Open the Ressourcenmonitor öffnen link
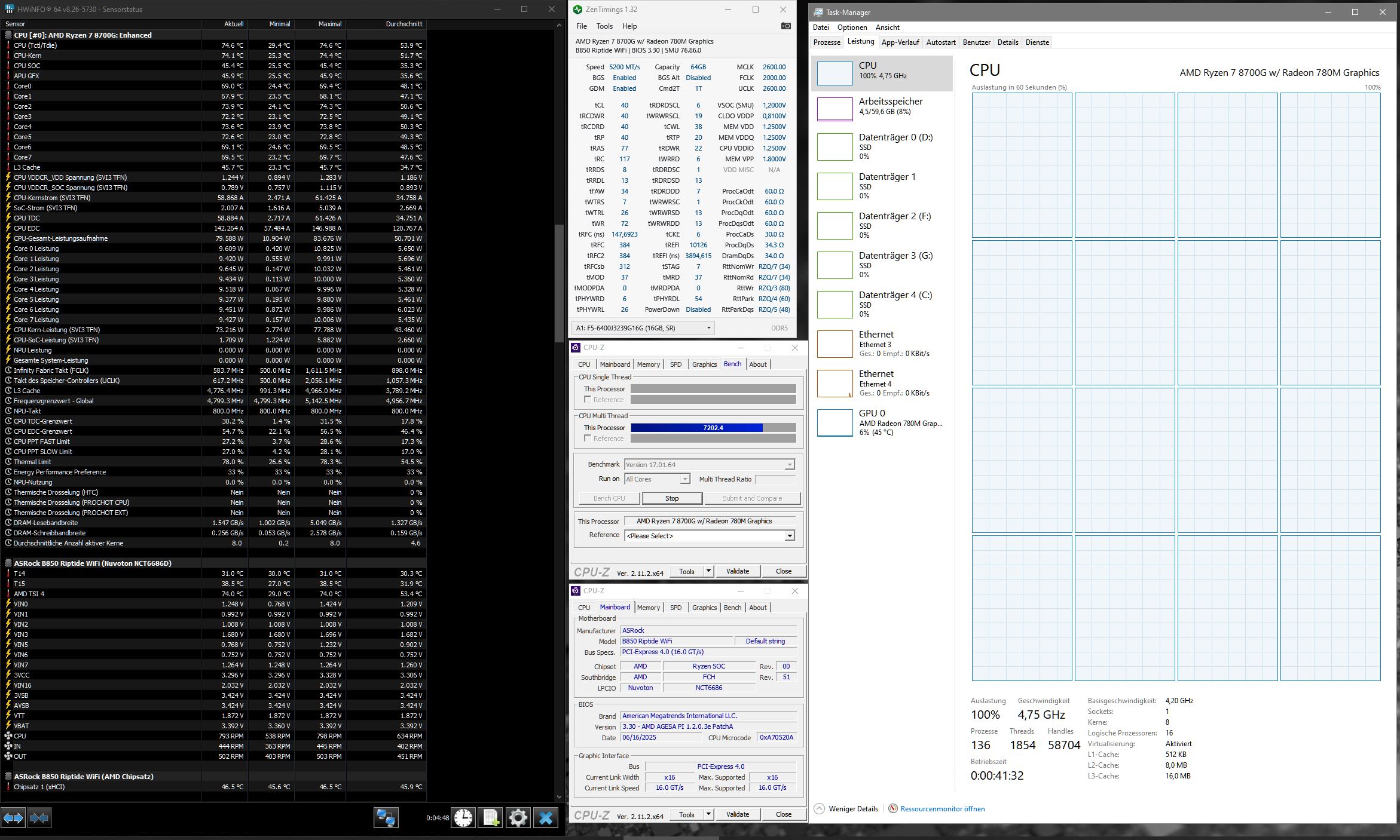The width and height of the screenshot is (1400, 840). (x=942, y=808)
